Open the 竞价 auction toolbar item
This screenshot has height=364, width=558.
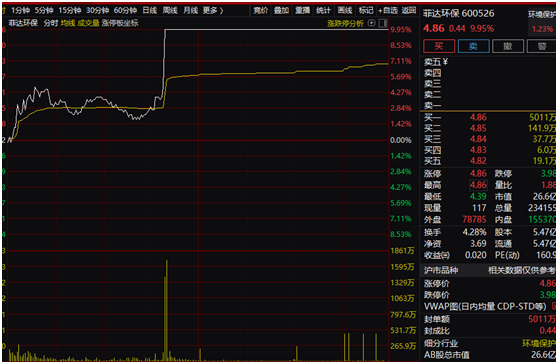pyautogui.click(x=260, y=10)
